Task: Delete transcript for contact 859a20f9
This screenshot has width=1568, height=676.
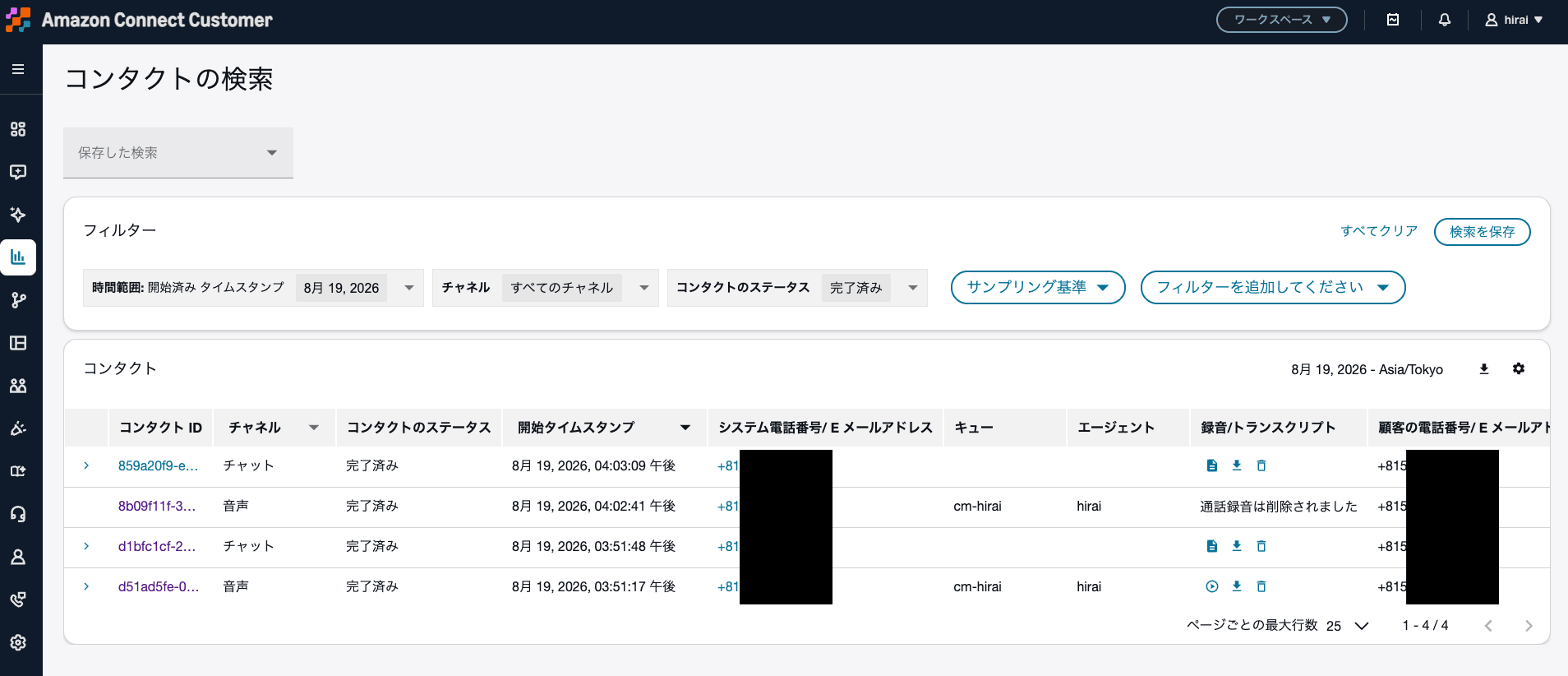Action: point(1261,465)
